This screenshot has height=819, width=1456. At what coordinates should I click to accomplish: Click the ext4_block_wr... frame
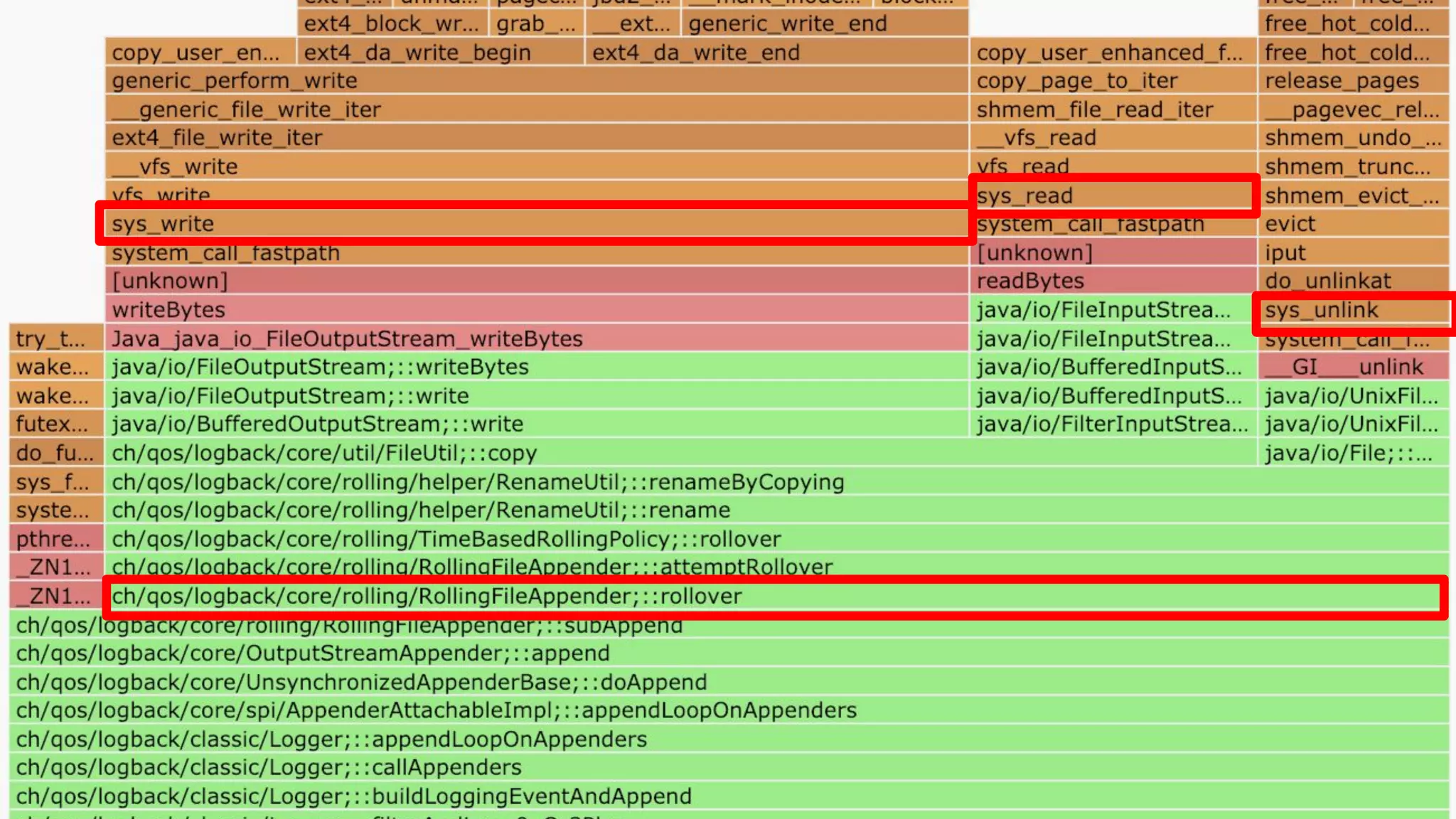392,23
